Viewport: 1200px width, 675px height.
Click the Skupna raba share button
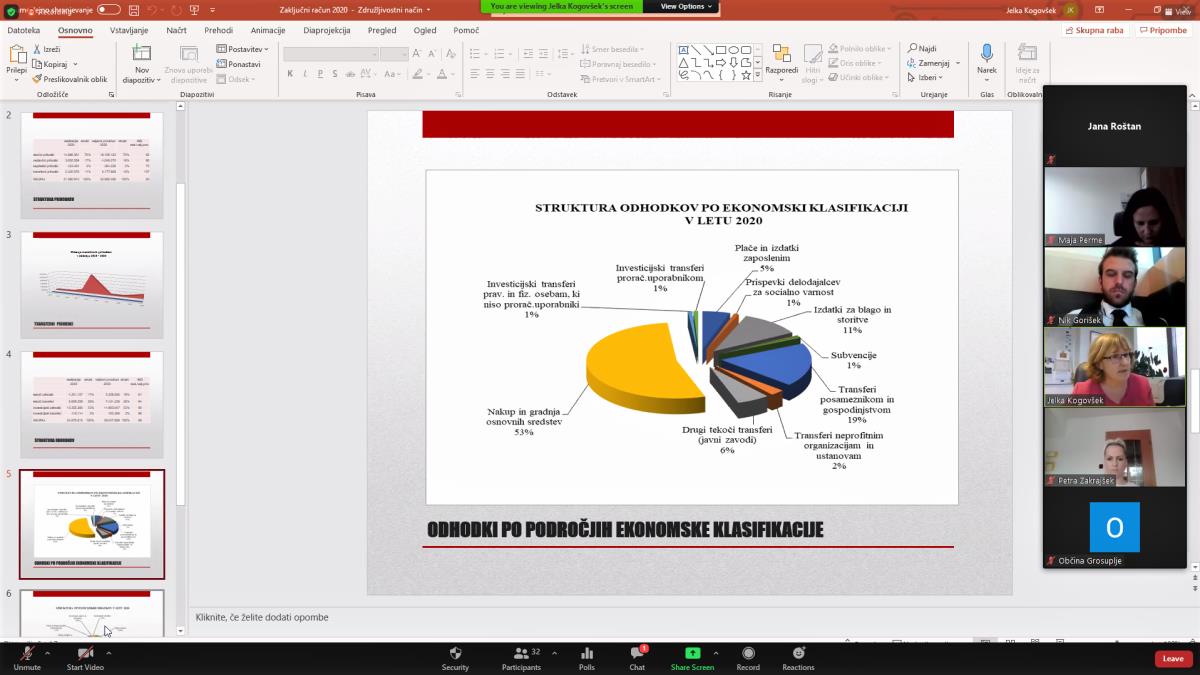pos(1094,30)
